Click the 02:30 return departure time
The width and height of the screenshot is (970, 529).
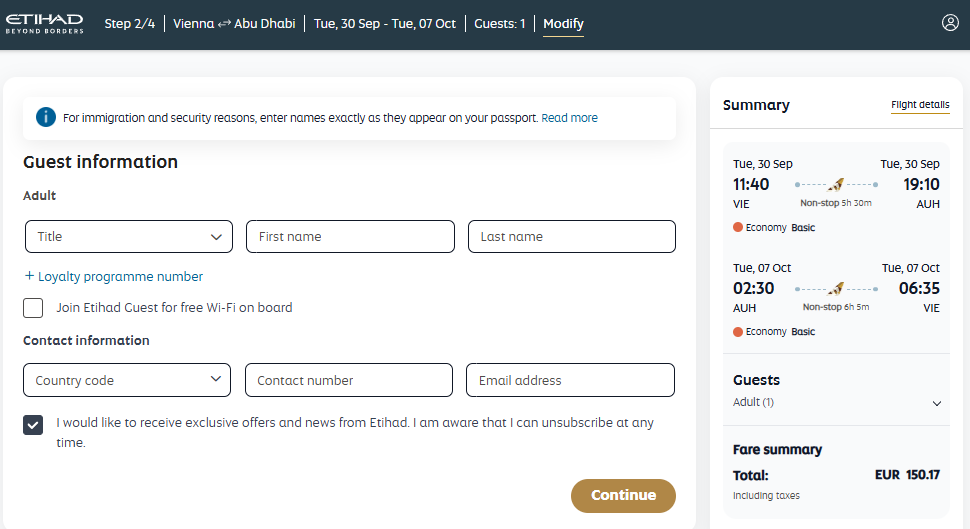pos(753,288)
